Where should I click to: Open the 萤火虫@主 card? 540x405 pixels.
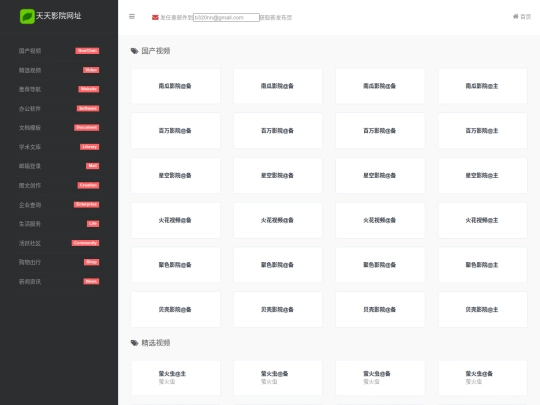(x=176, y=378)
